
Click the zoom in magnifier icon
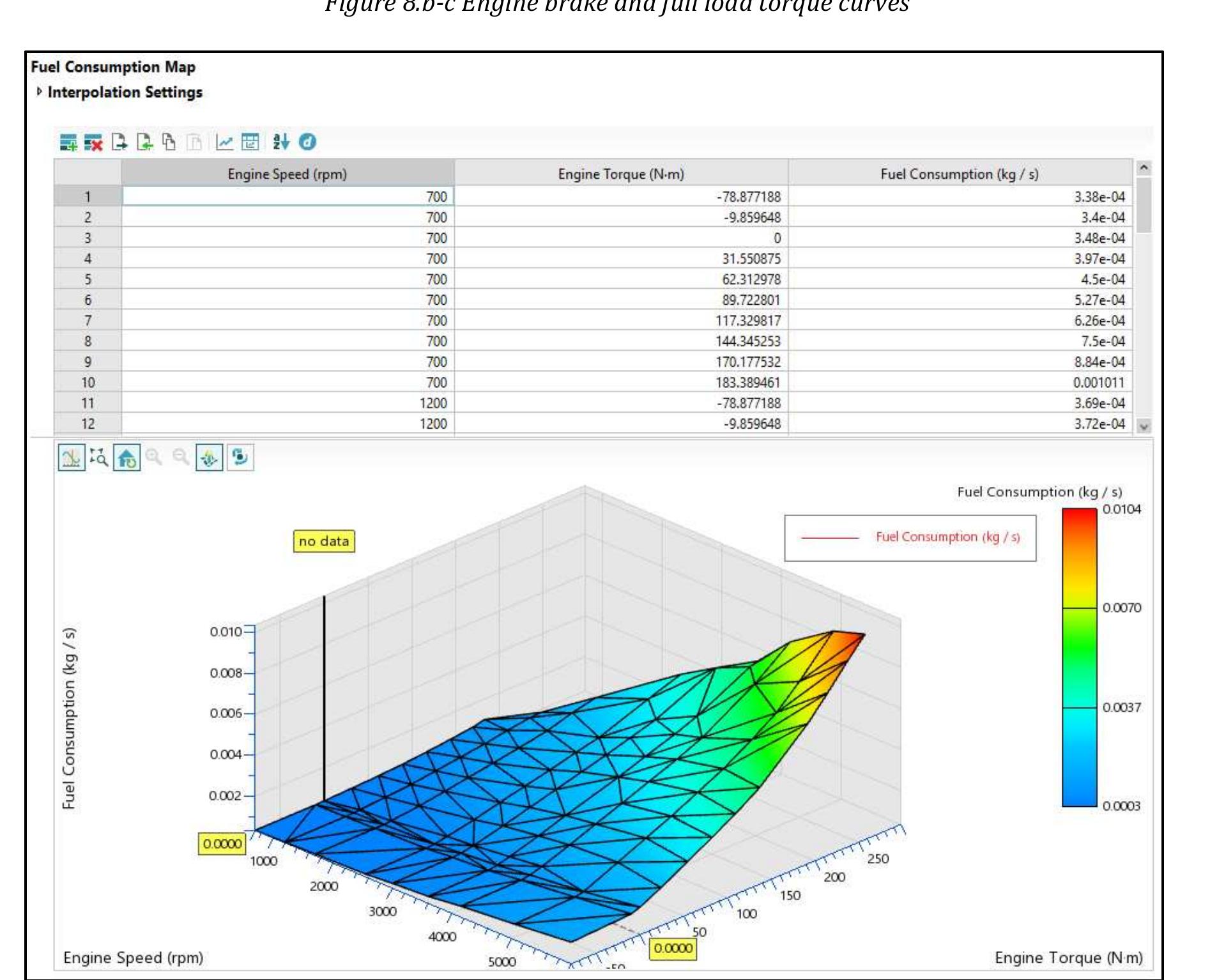[153, 457]
